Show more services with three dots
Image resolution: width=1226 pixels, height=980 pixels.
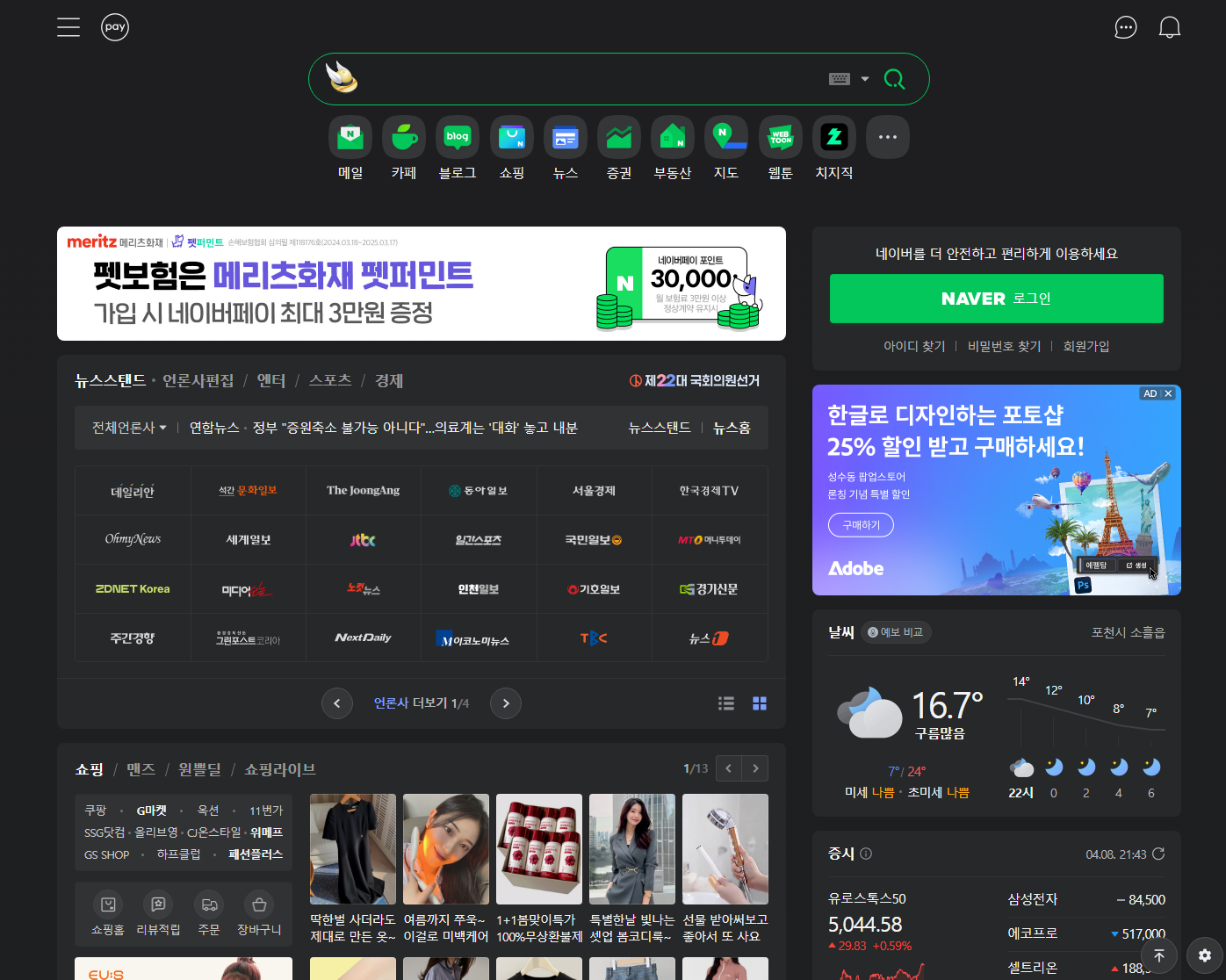(x=888, y=137)
